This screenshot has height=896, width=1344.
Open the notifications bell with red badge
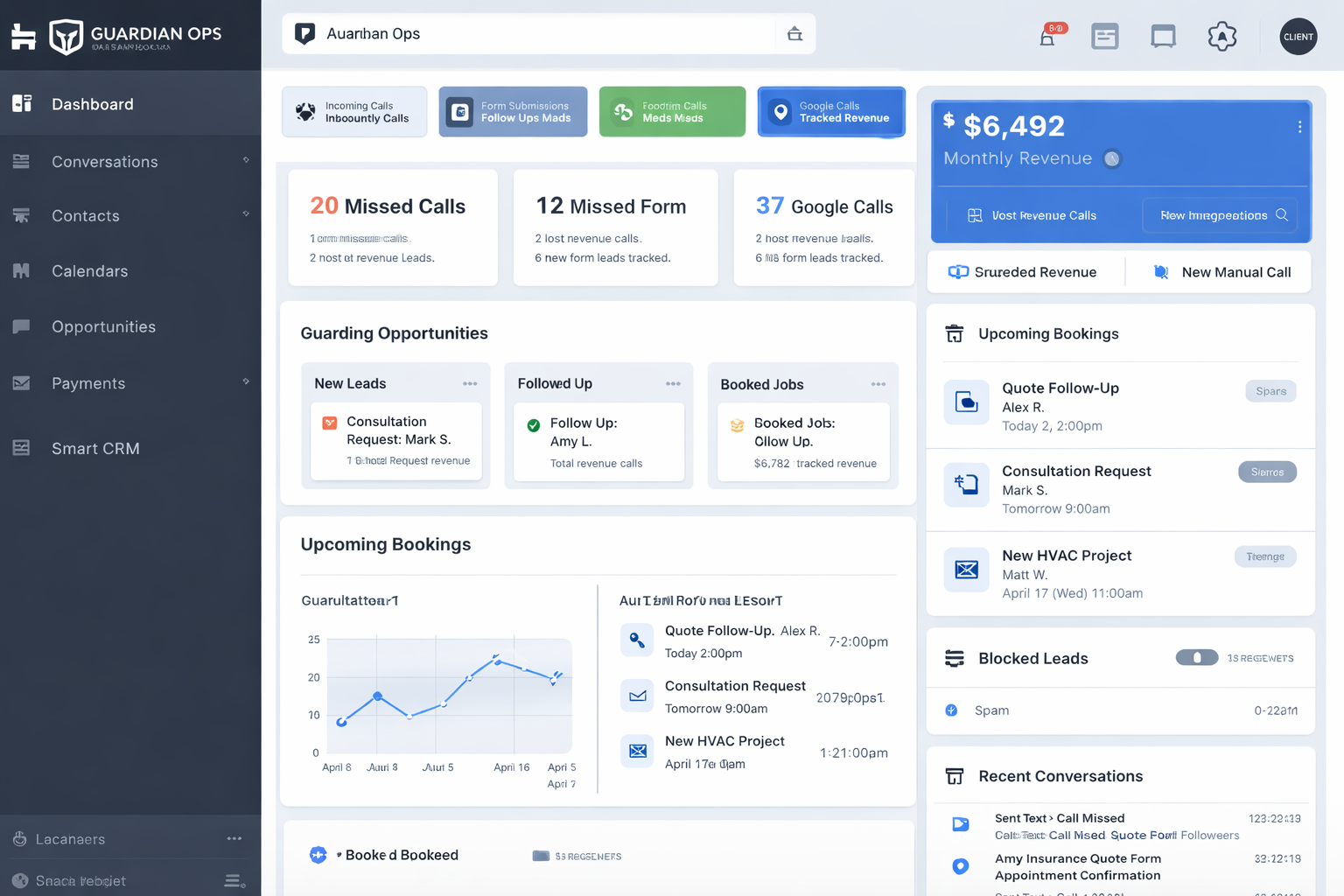[x=1046, y=37]
